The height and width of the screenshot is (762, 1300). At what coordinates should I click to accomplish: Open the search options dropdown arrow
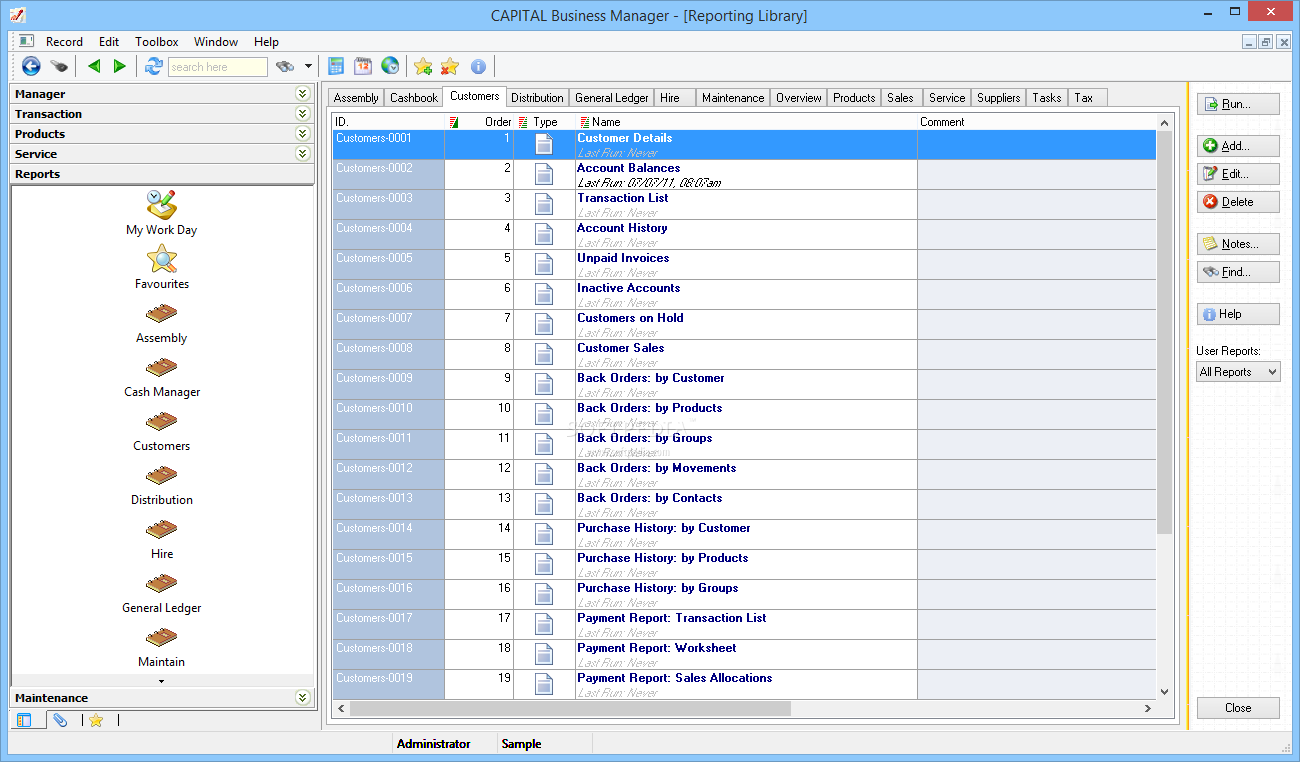(308, 67)
